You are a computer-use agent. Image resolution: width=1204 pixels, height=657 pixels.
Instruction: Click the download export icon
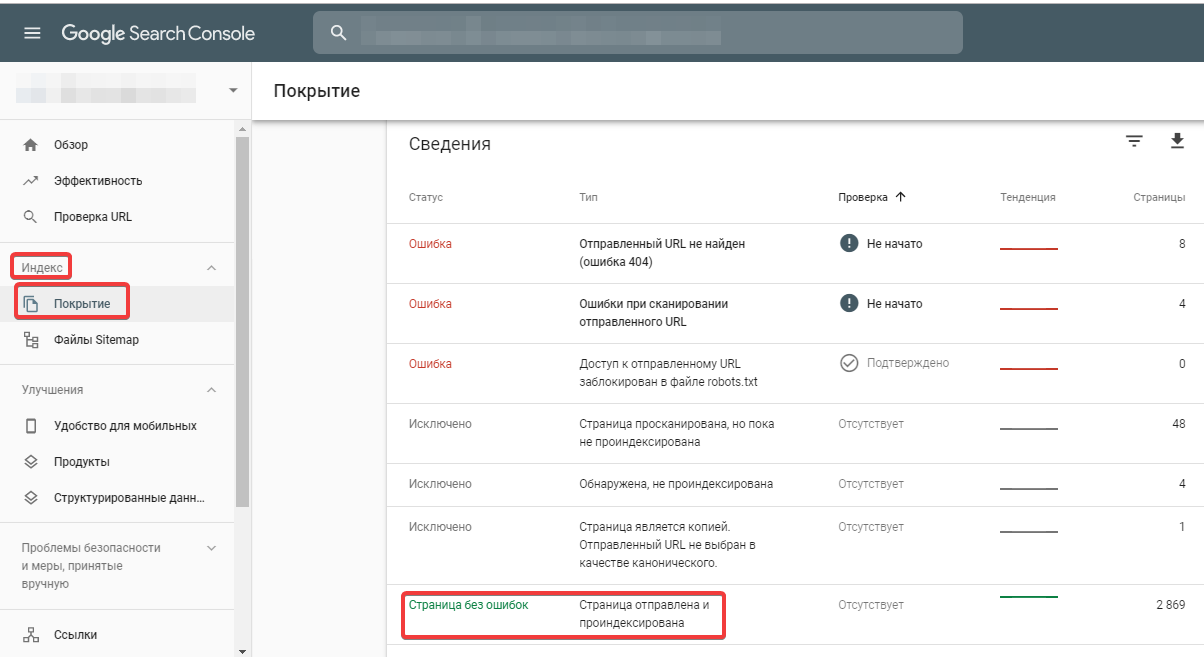1177,141
